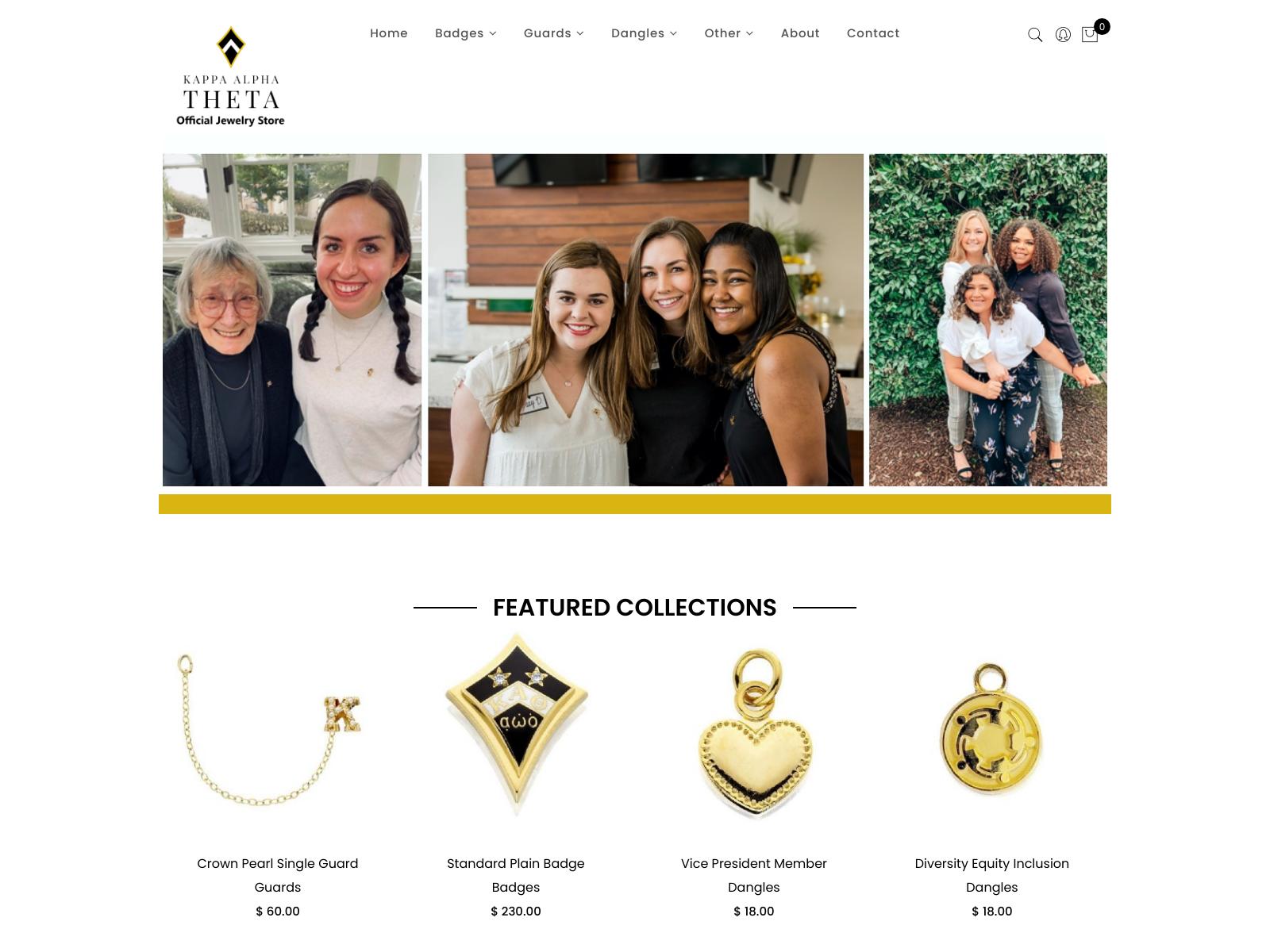The image size is (1270, 952).
Task: Select the Diversity Equity Inclusion dangle image
Action: tap(992, 730)
